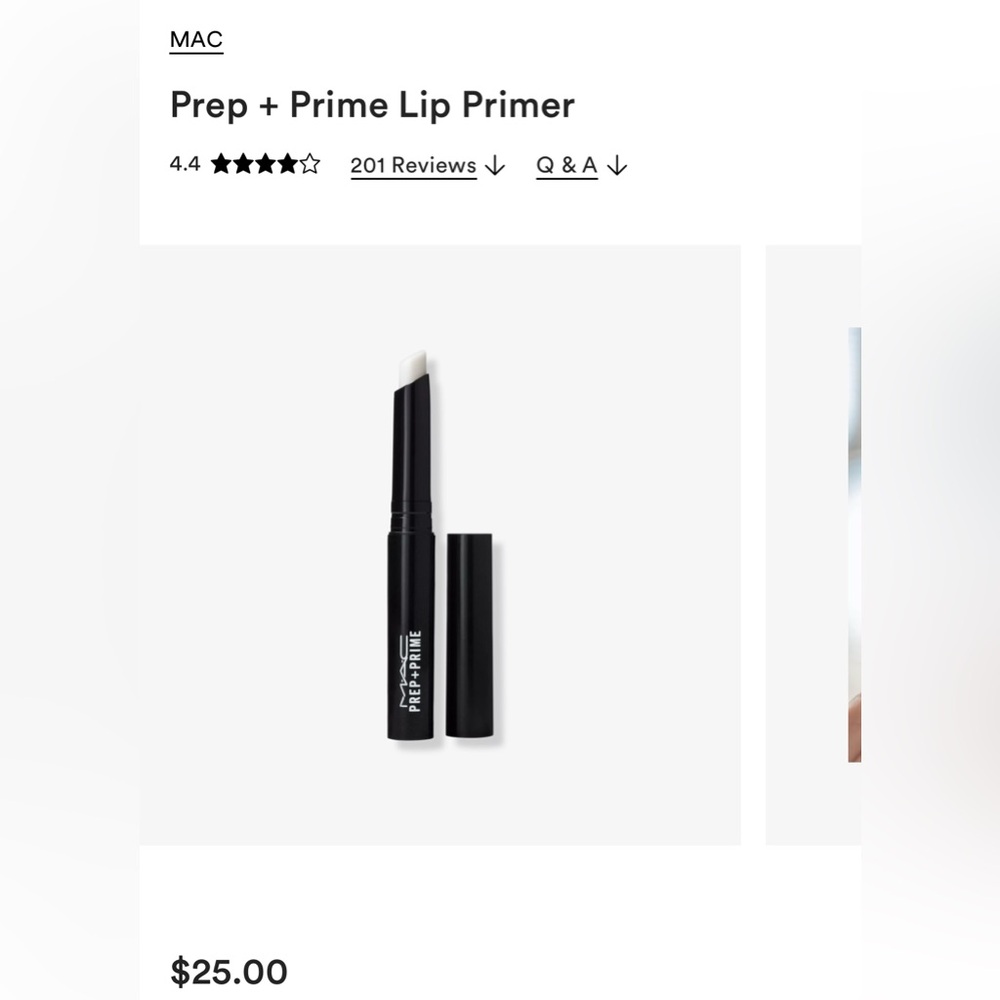Viewport: 1000px width, 1000px height.
Task: Click the PREP+PRIME label on the tube
Action: coord(415,671)
